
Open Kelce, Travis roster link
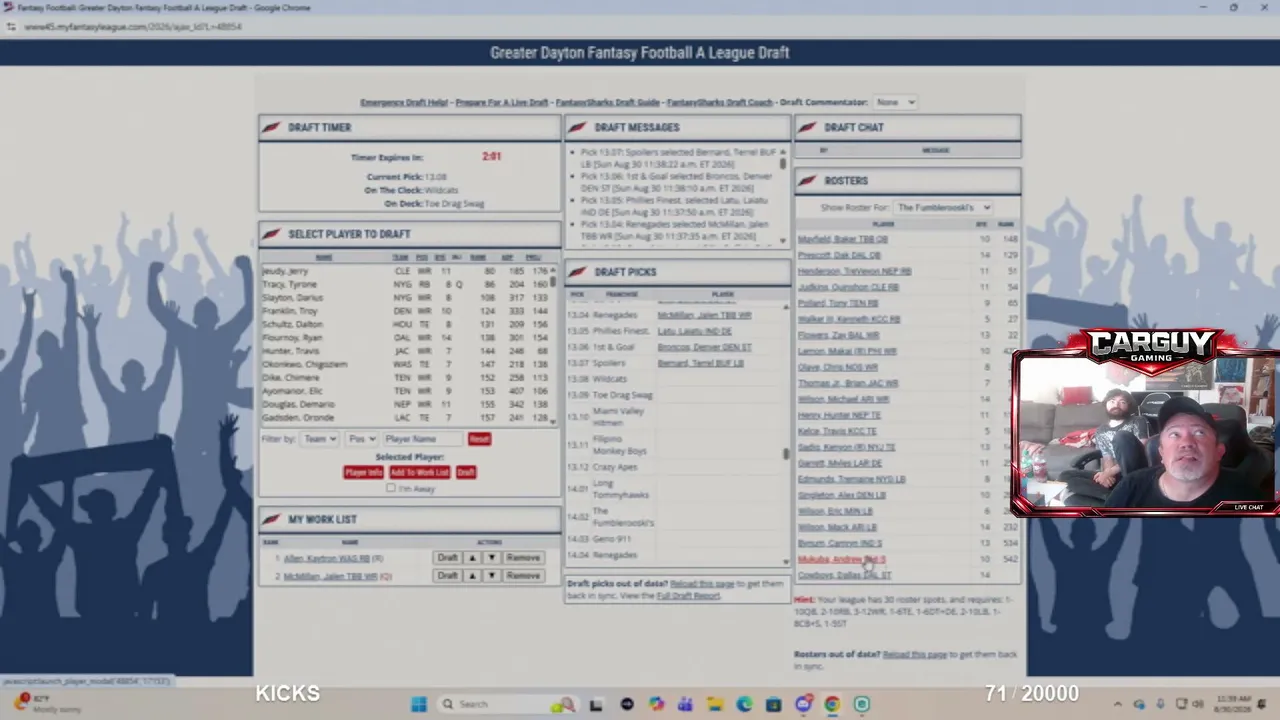point(837,431)
